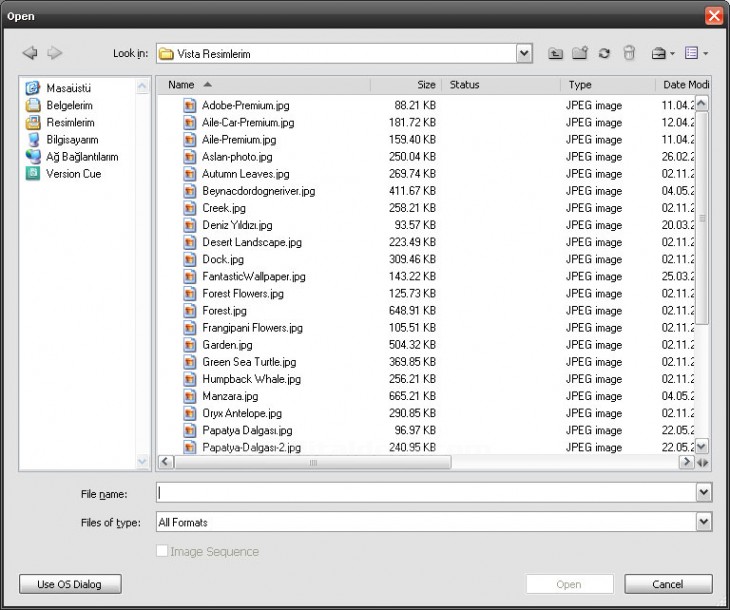The height and width of the screenshot is (610, 730).
Task: Click the Use OS Dialog button
Action: 70,584
